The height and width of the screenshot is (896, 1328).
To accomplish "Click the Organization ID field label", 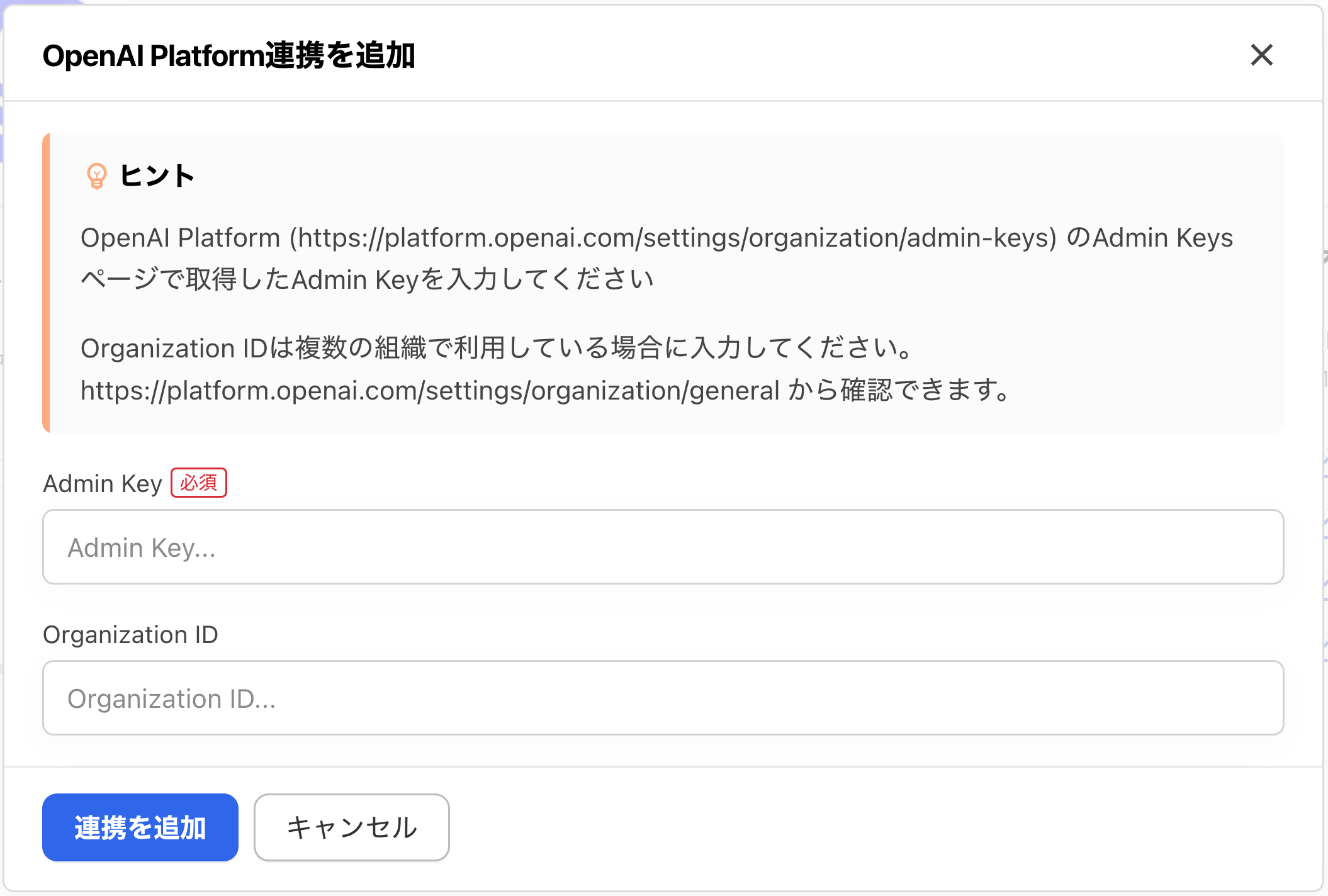I will tap(130, 635).
